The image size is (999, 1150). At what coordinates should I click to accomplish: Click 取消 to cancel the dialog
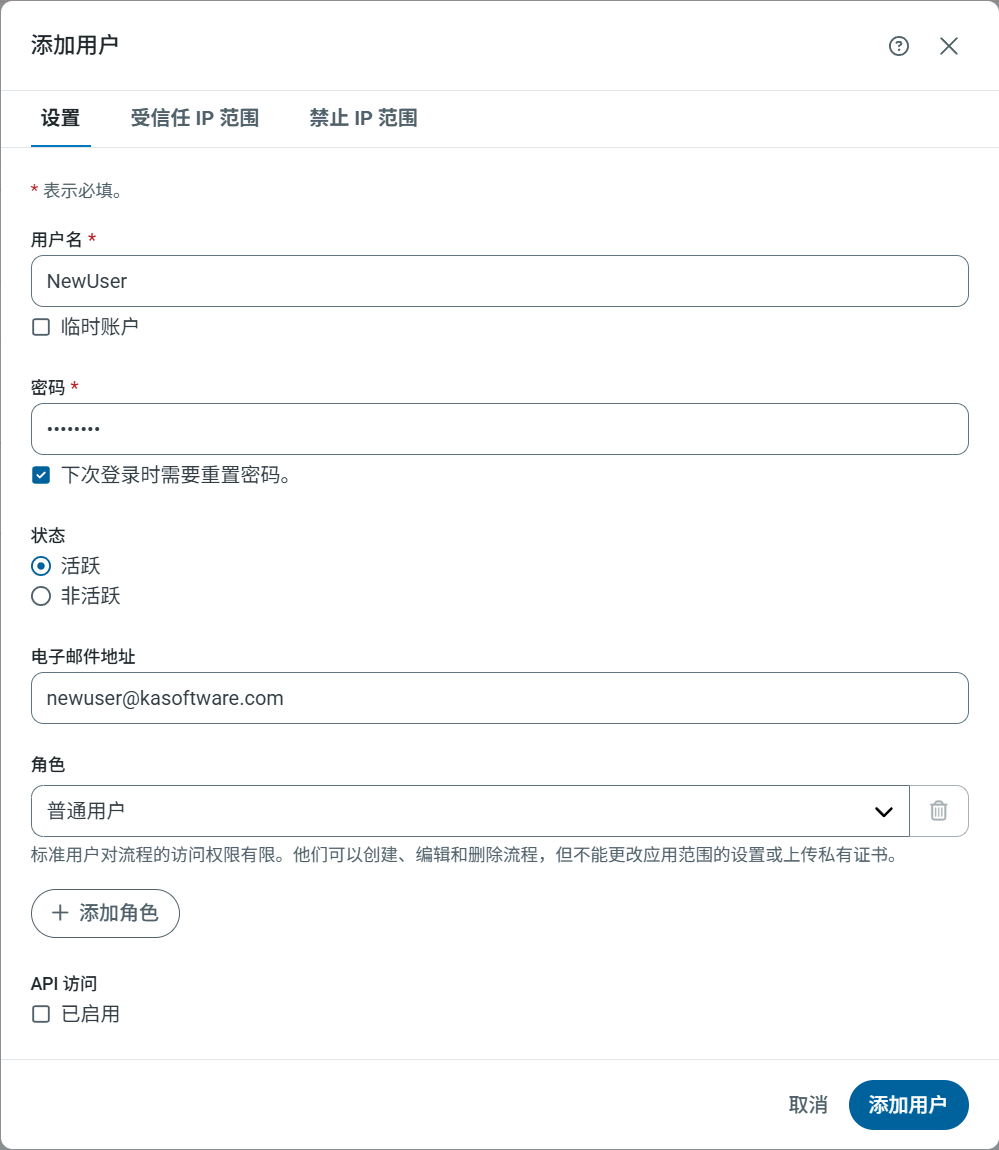pos(808,1105)
